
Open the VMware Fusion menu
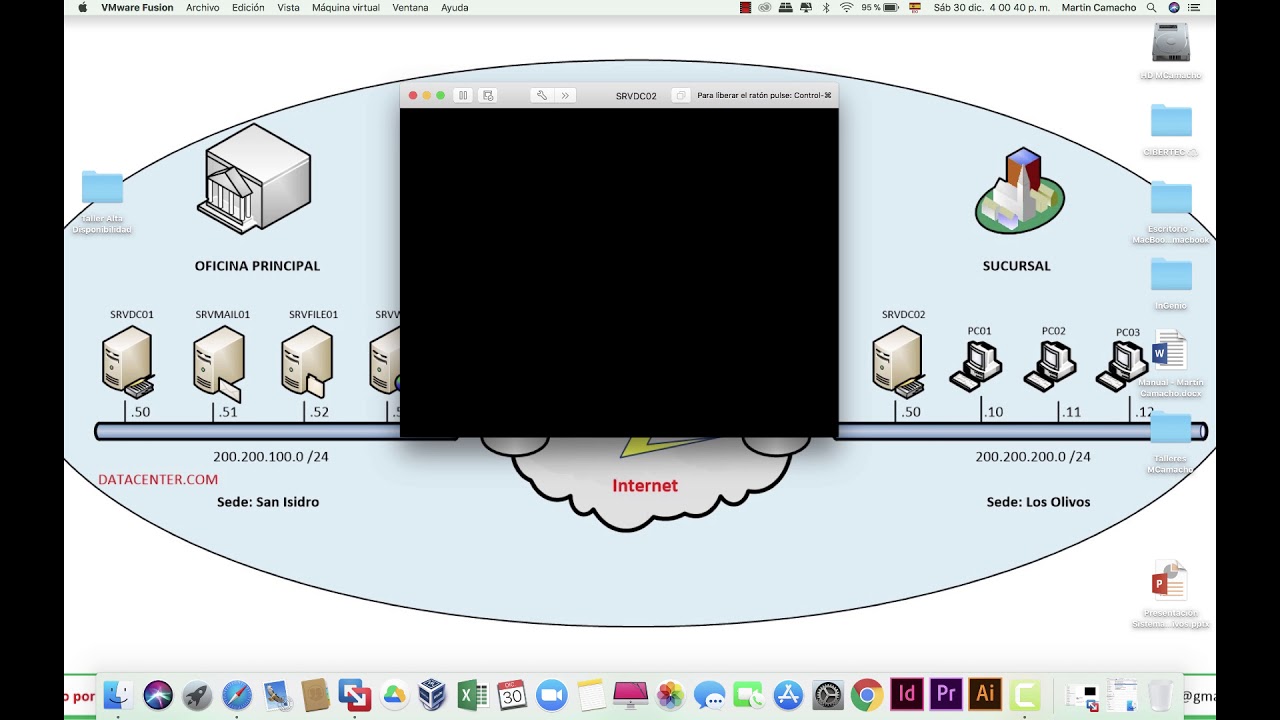137,7
